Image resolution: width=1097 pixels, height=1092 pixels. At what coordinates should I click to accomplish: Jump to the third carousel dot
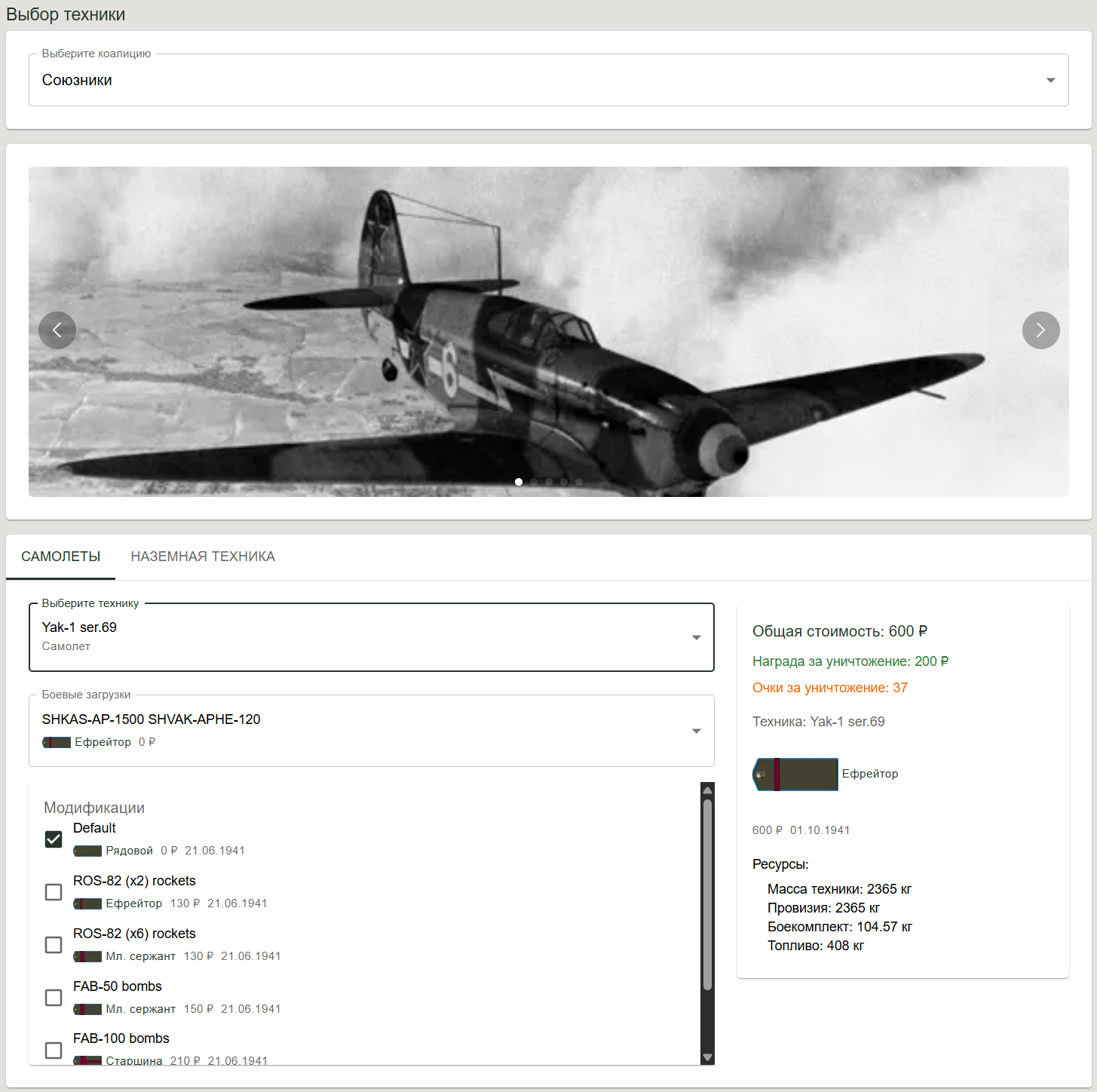pyautogui.click(x=549, y=482)
